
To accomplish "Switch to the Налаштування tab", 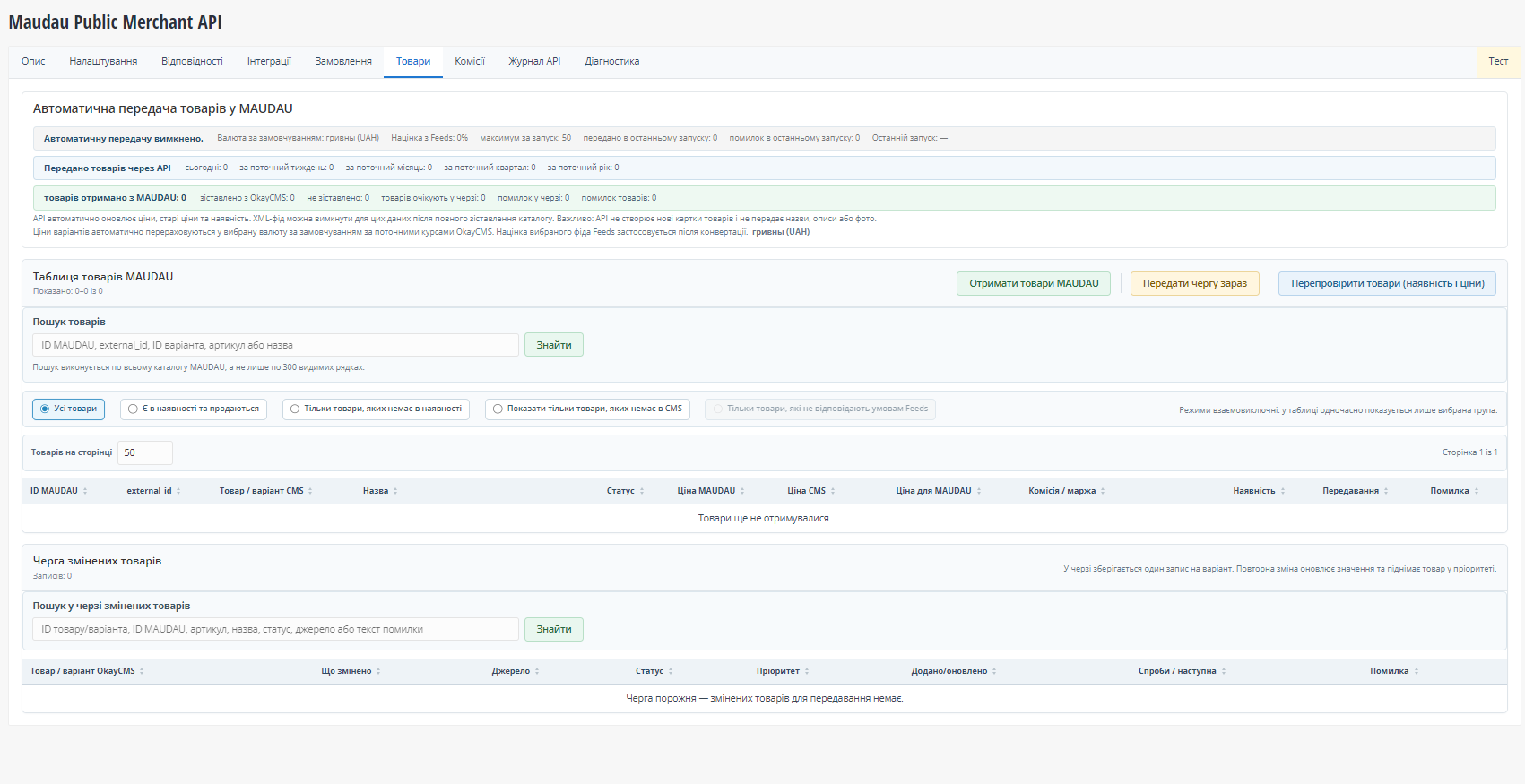I will pyautogui.click(x=103, y=61).
